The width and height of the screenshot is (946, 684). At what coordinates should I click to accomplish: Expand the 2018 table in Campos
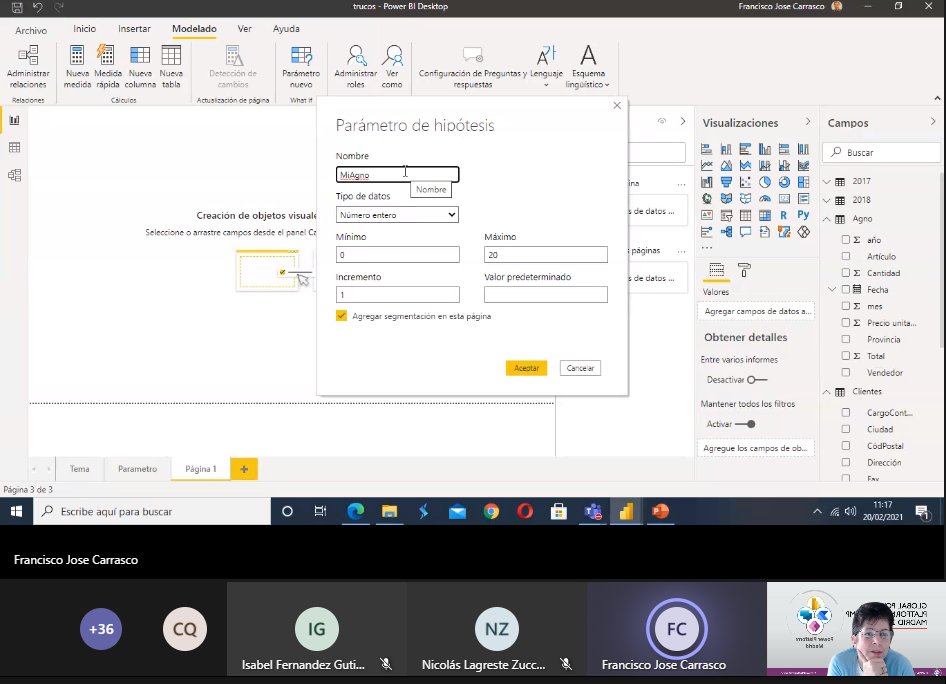coord(827,200)
